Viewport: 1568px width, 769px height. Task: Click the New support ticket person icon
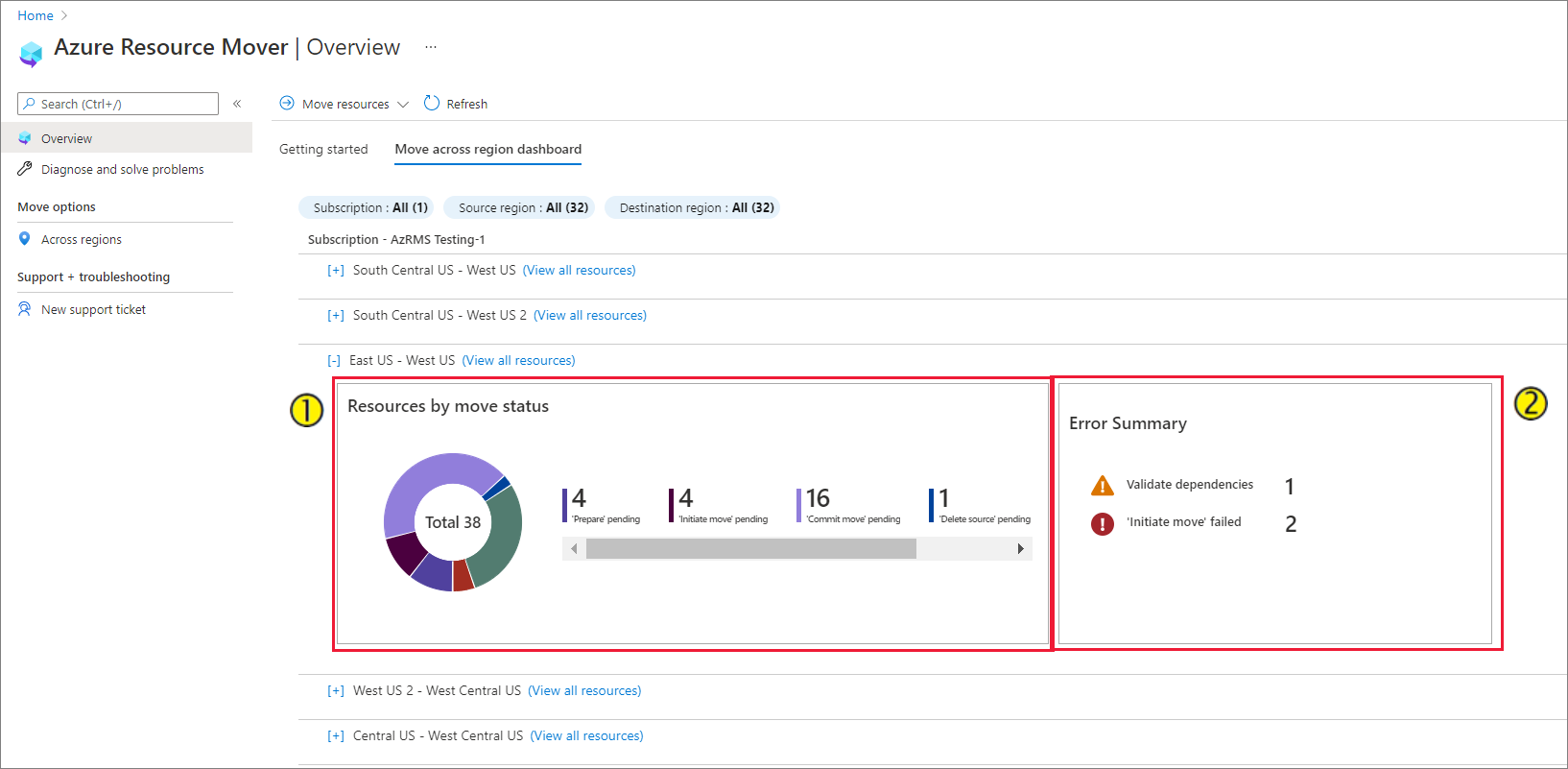click(25, 309)
